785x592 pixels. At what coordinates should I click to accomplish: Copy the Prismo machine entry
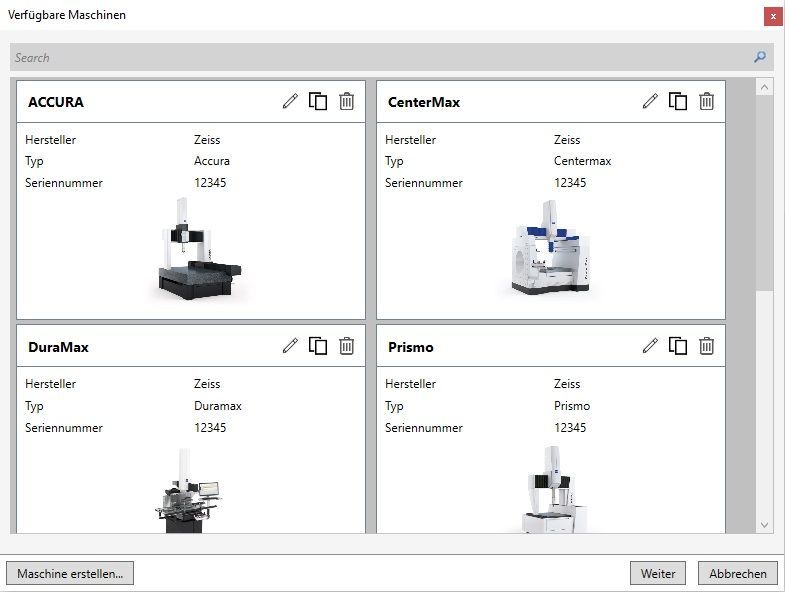pyautogui.click(x=678, y=346)
